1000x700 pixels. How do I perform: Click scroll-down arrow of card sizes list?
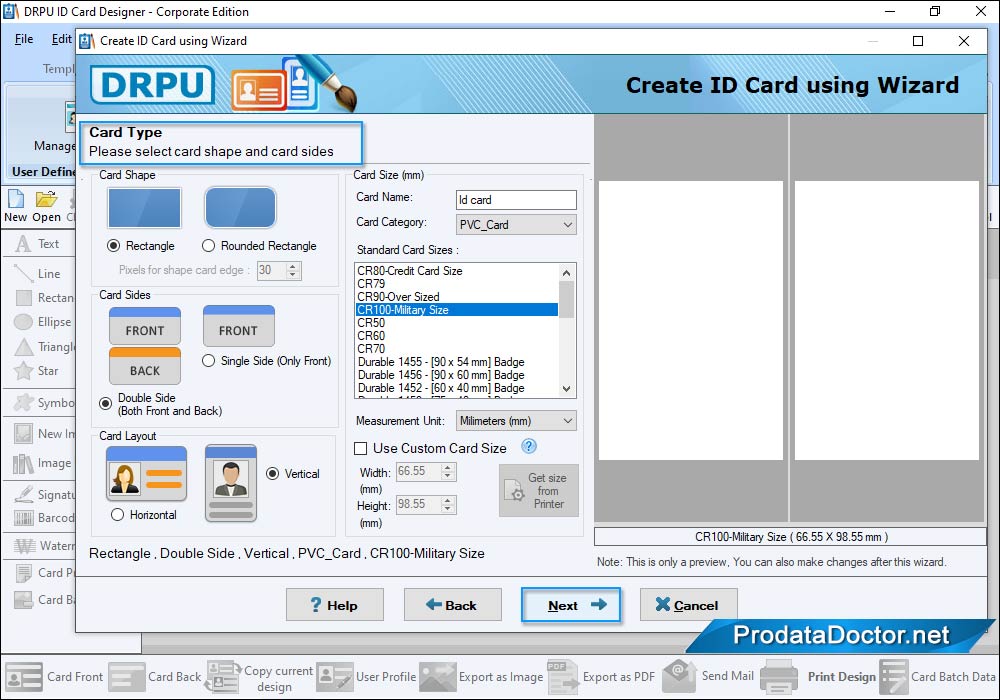tap(566, 388)
